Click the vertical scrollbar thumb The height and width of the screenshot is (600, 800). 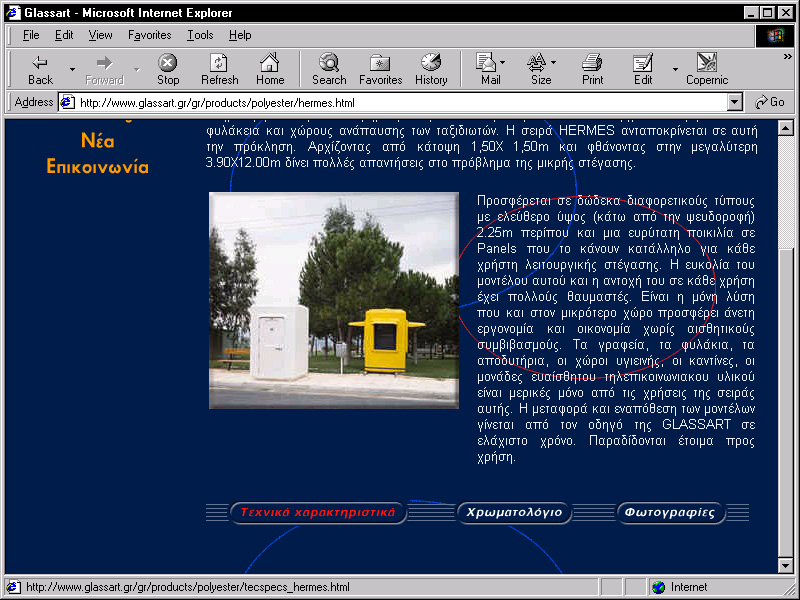click(x=786, y=402)
